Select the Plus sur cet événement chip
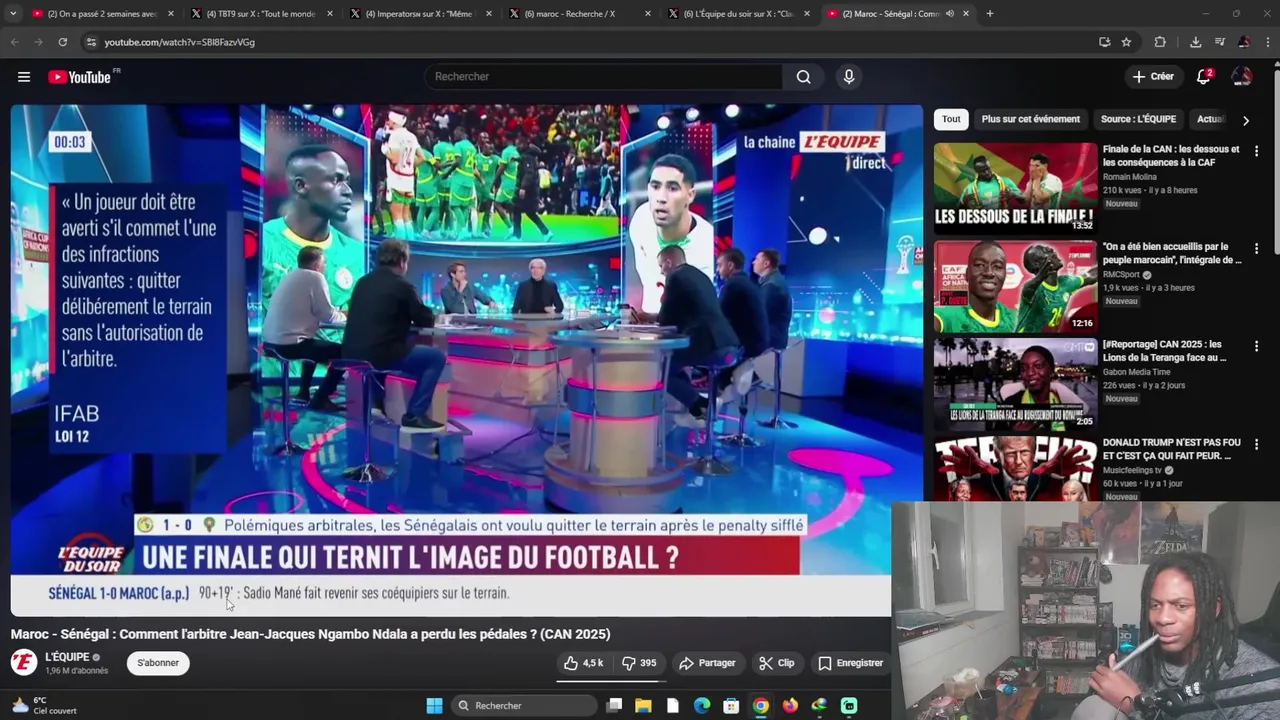The image size is (1280, 720). 1031,119
